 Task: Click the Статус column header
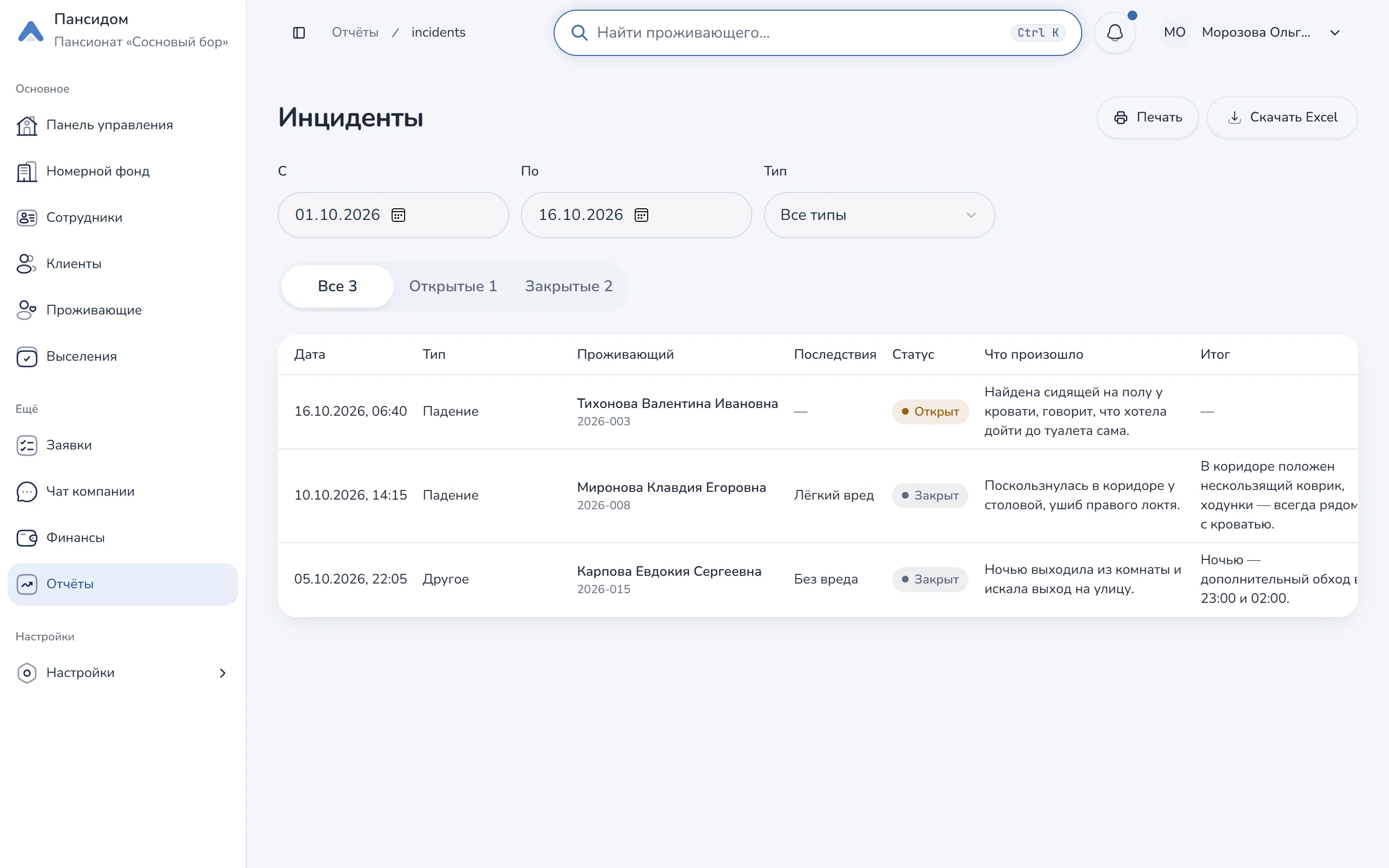pyautogui.click(x=912, y=354)
